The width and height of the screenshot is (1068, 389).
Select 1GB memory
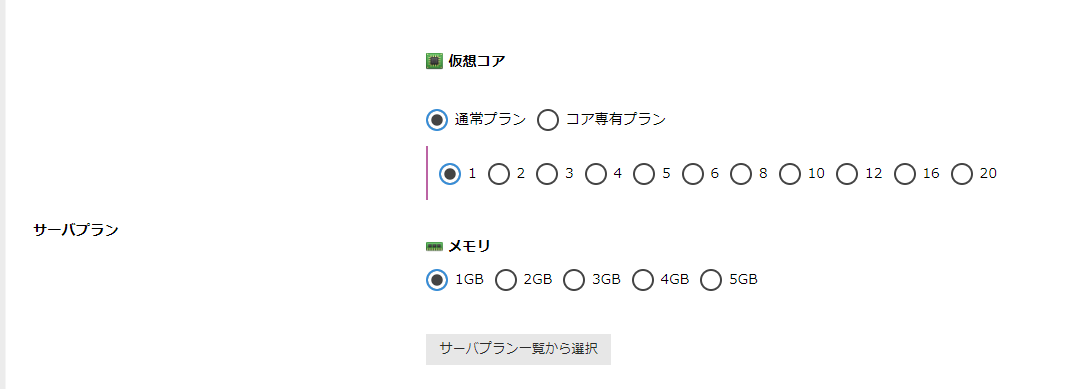point(437,280)
